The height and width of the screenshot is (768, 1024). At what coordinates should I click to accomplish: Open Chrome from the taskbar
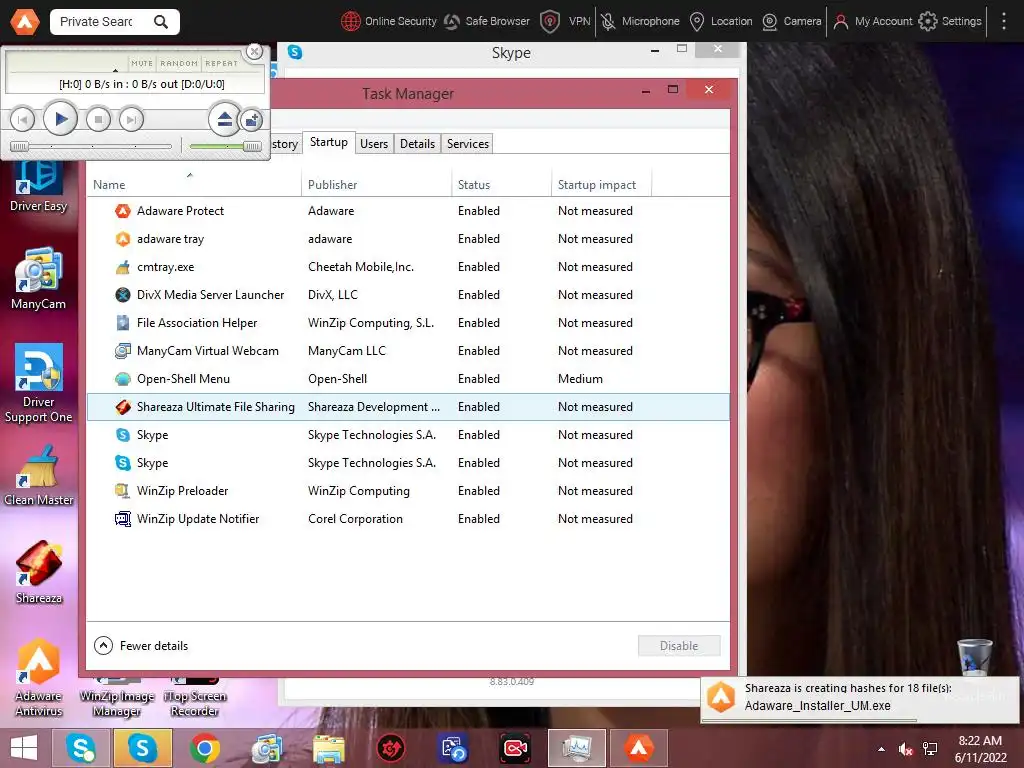pyautogui.click(x=204, y=748)
